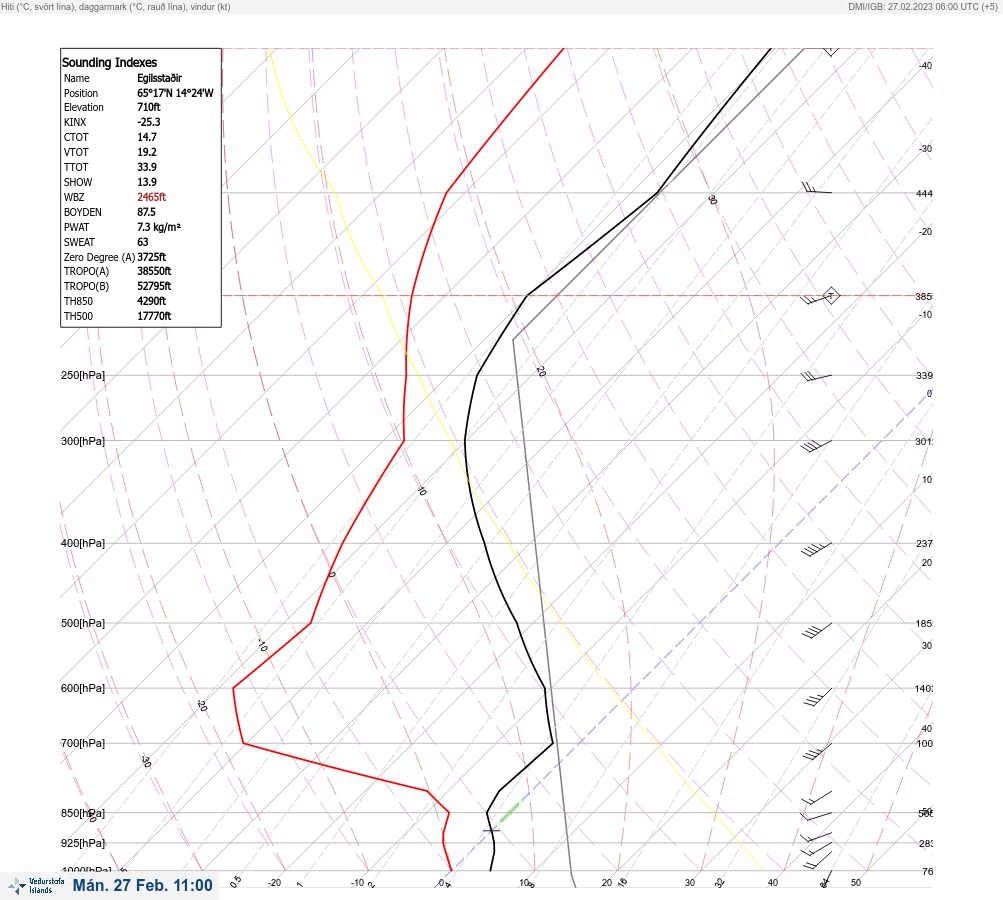1003x900 pixels.
Task: Click the 850[hPa] pressure label
Action: [x=83, y=813]
